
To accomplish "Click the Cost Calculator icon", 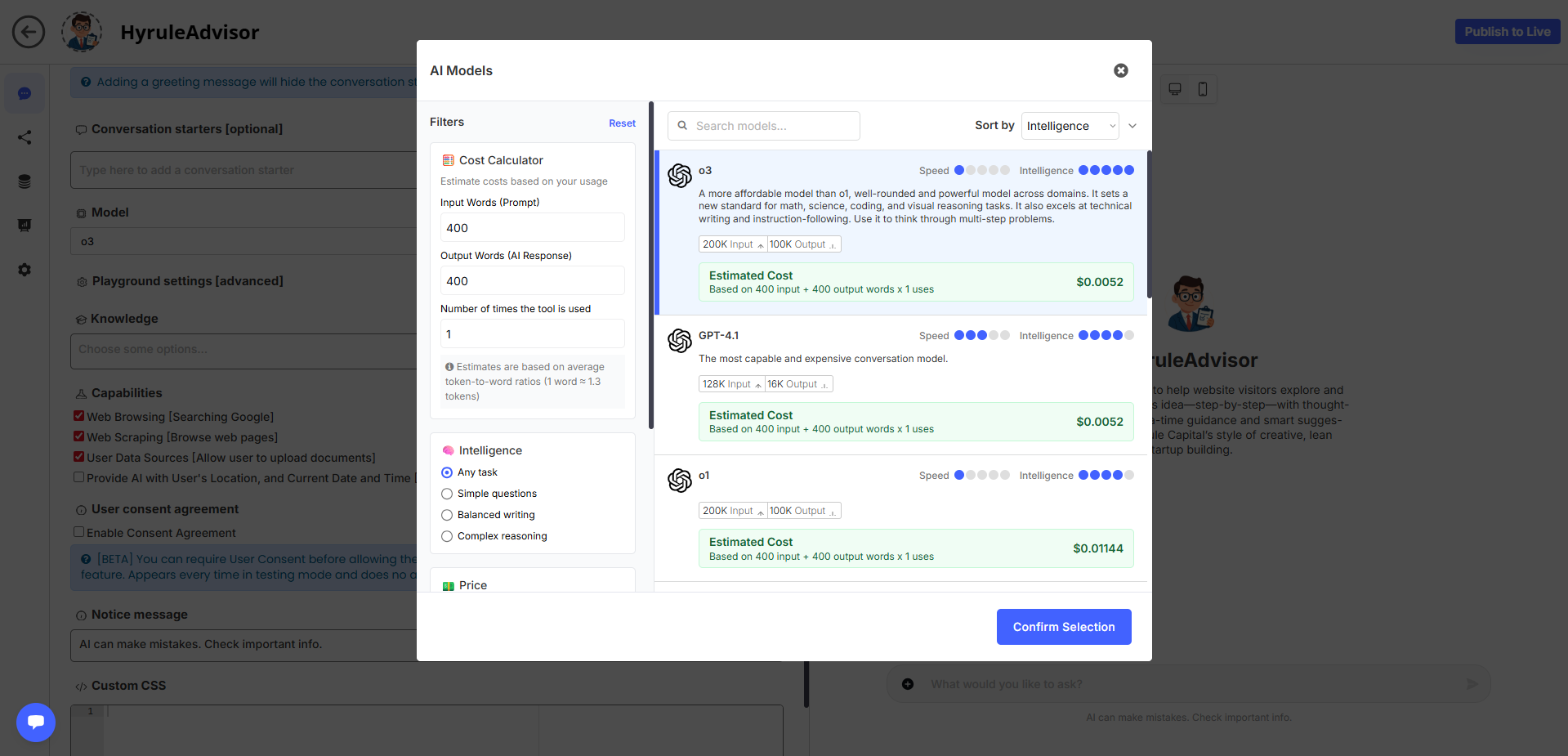I will click(448, 160).
